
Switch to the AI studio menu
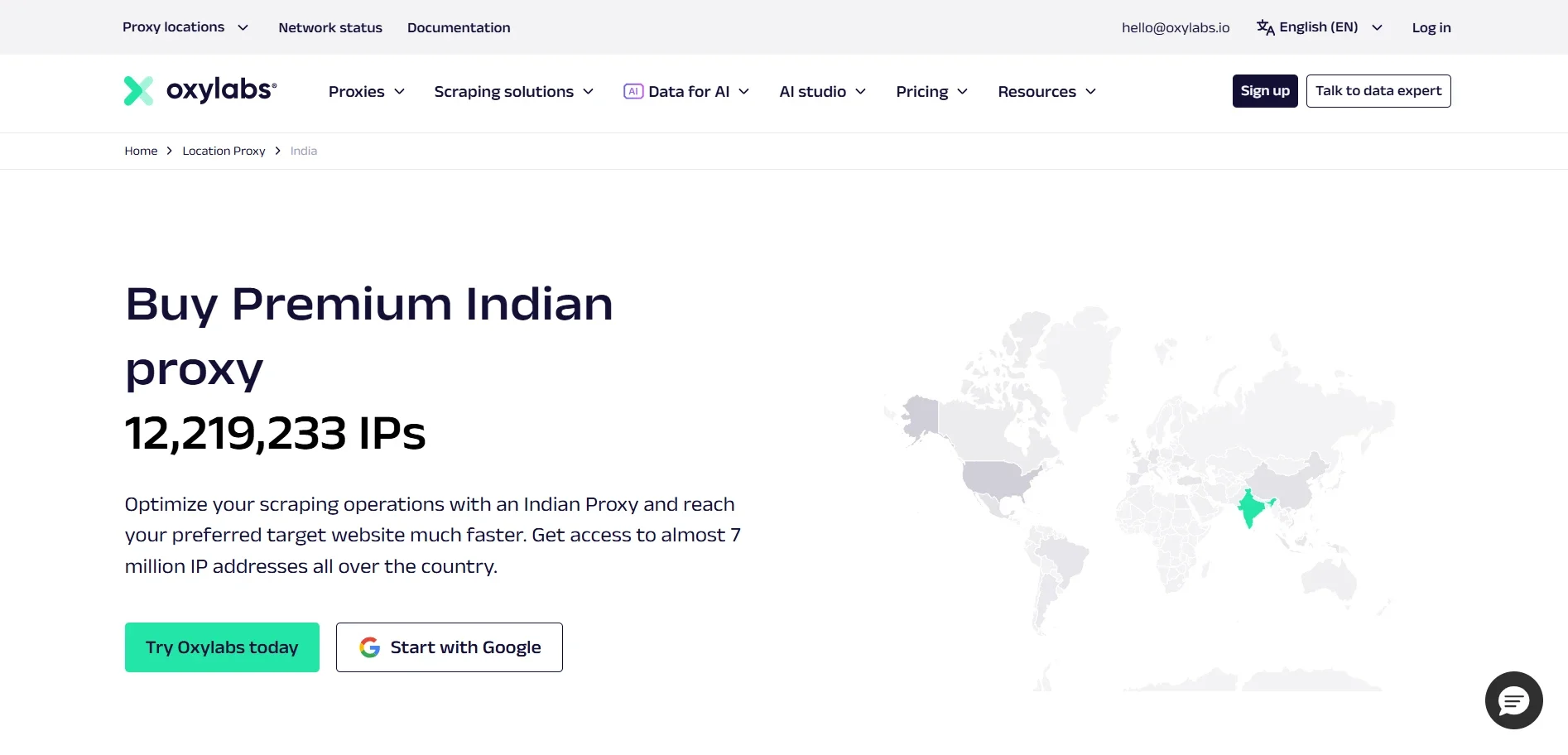click(820, 91)
